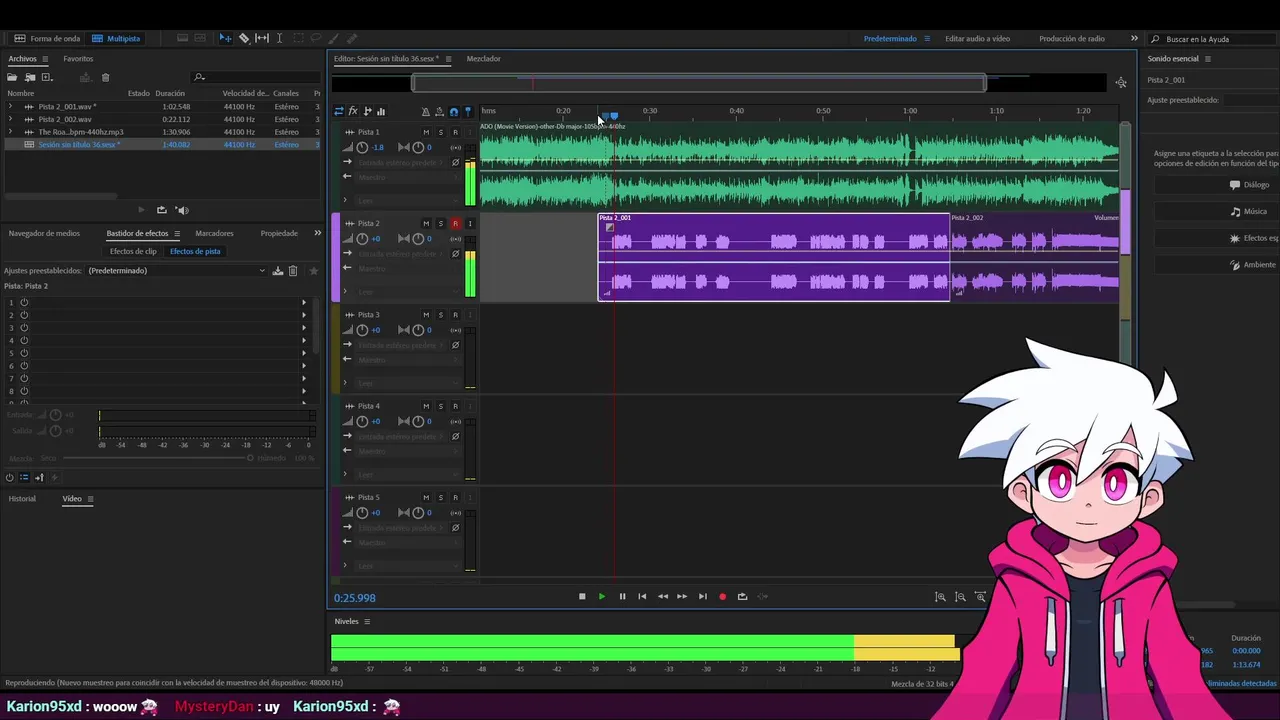1280x720 pixels.
Task: Expand Pista 2_001.wav in file list
Action: 10,106
